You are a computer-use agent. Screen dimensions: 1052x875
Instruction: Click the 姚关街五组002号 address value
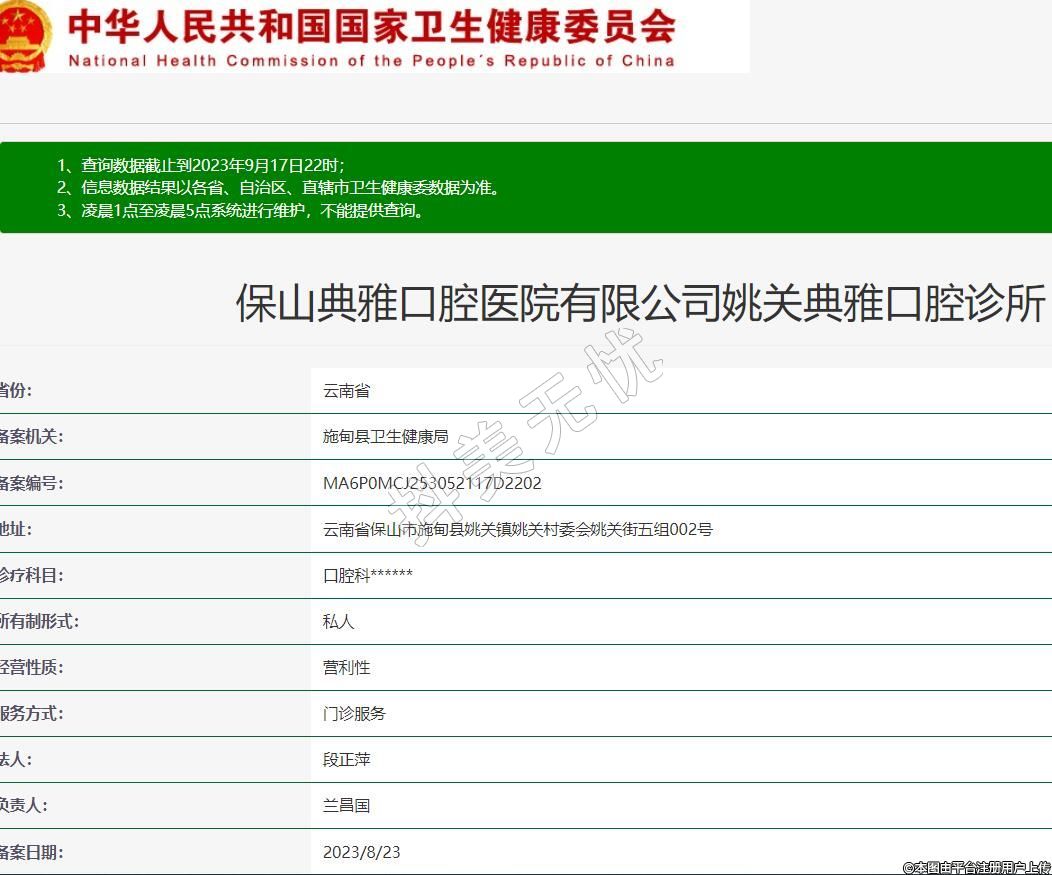[x=517, y=529]
